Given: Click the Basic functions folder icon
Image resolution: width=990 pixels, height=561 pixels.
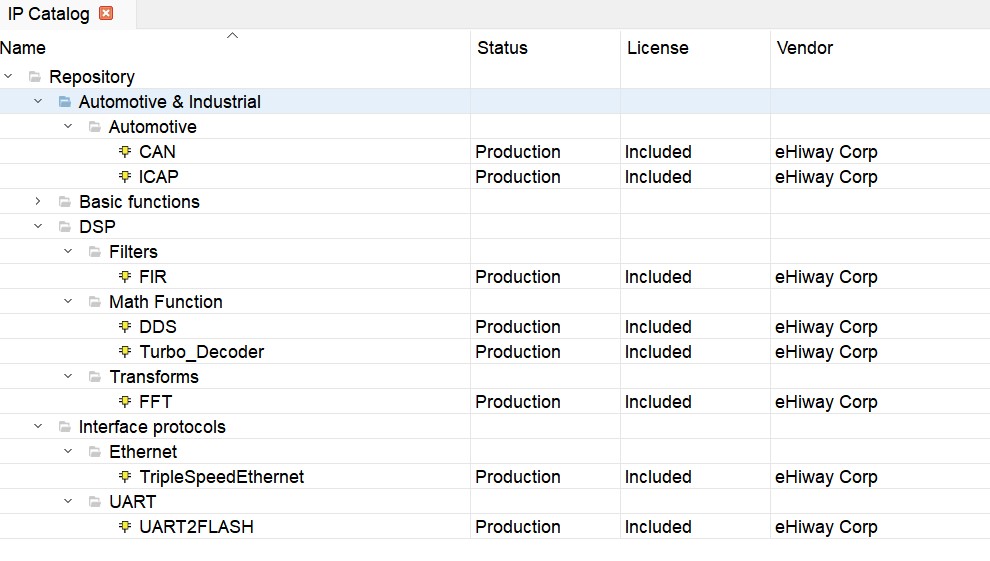Looking at the screenshot, I should [64, 202].
